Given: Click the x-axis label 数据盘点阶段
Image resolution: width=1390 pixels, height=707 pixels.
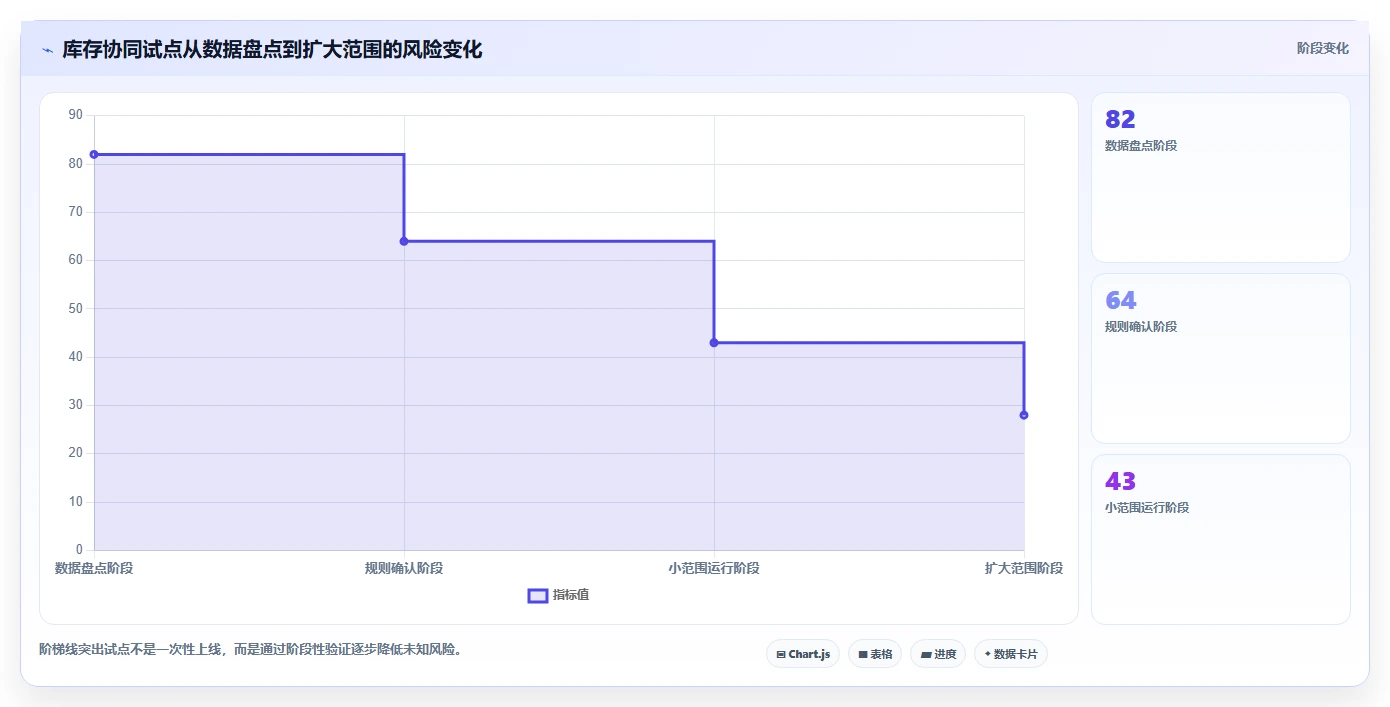Looking at the screenshot, I should [x=94, y=568].
